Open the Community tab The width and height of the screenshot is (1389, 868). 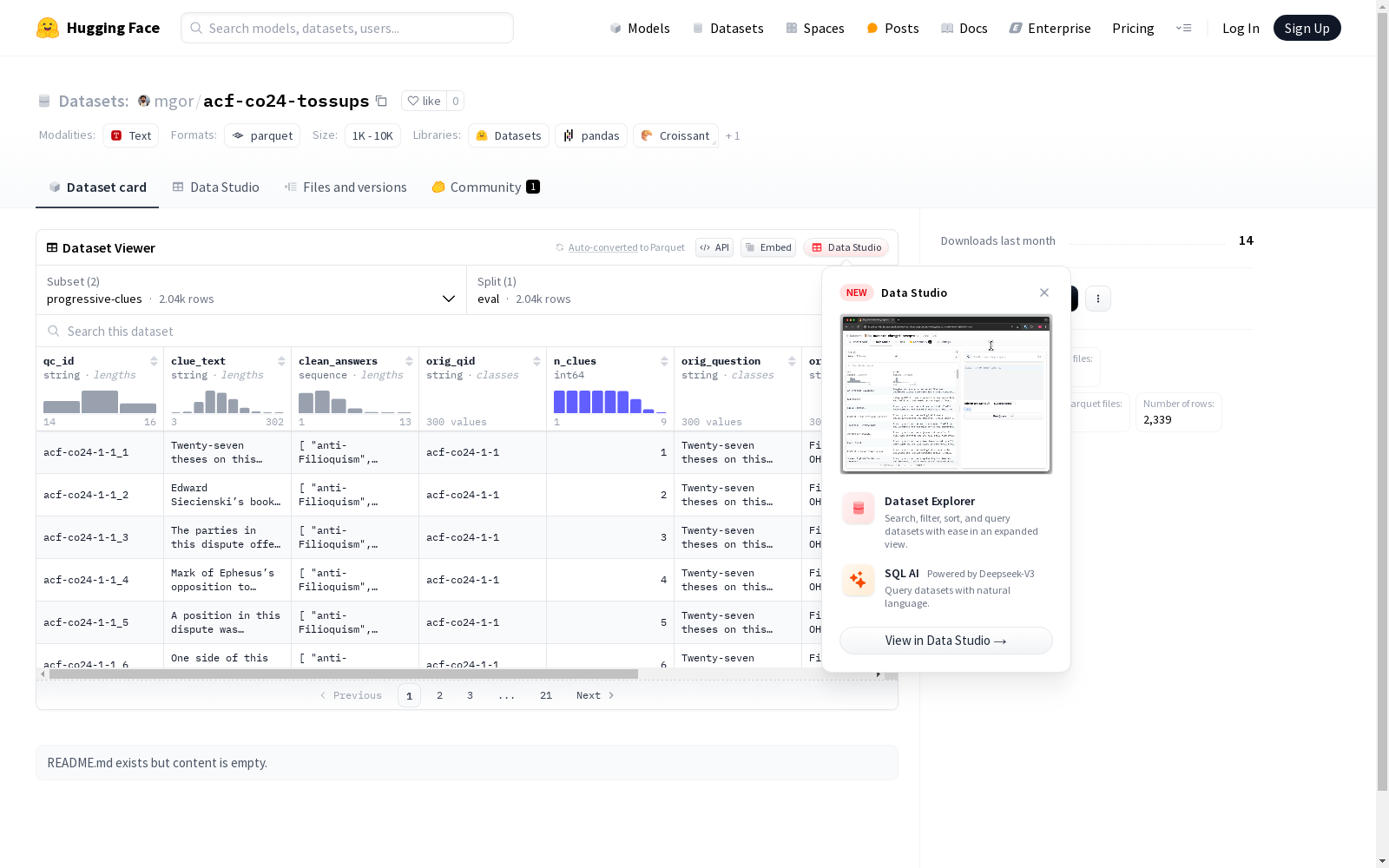tap(486, 187)
